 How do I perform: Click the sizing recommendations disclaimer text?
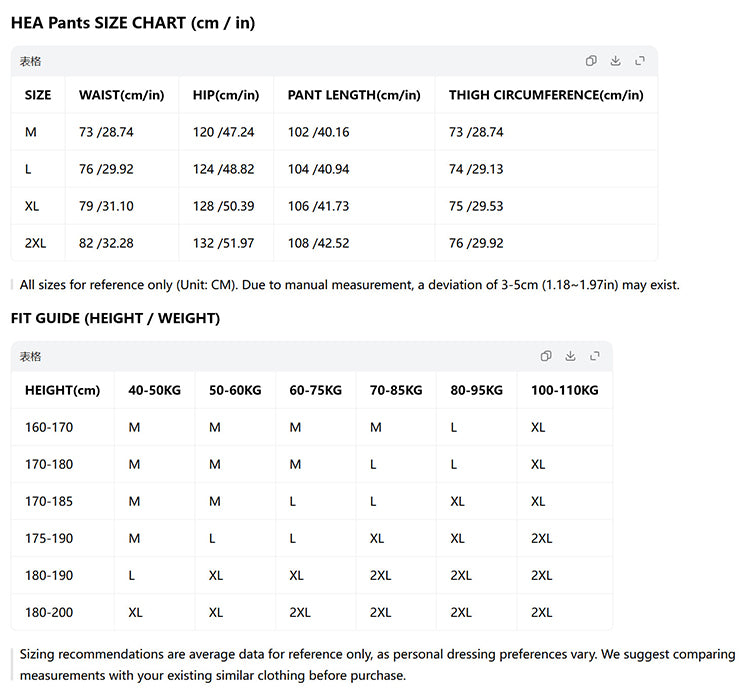[x=377, y=665]
